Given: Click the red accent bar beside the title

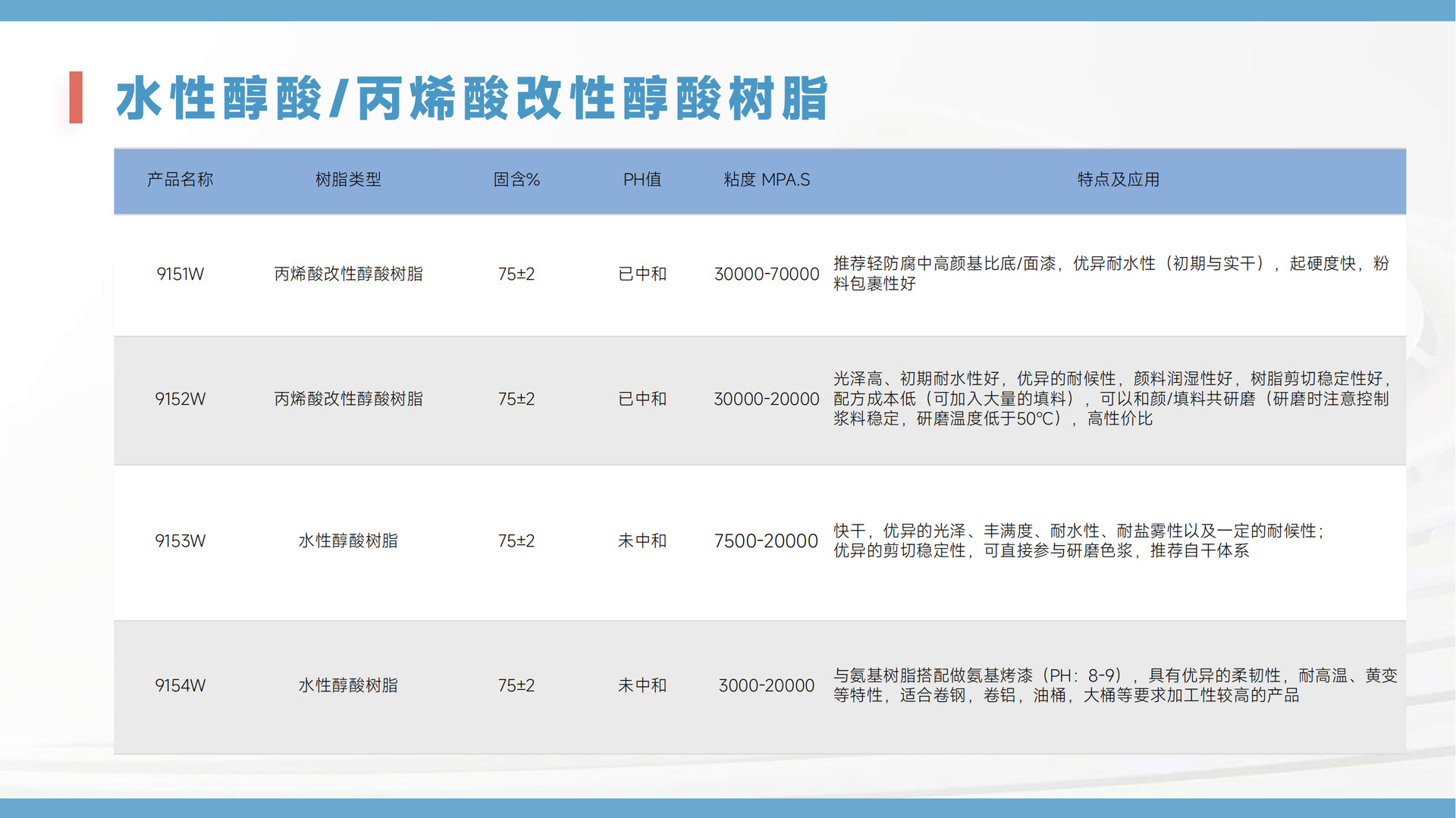Looking at the screenshot, I should [x=76, y=97].
